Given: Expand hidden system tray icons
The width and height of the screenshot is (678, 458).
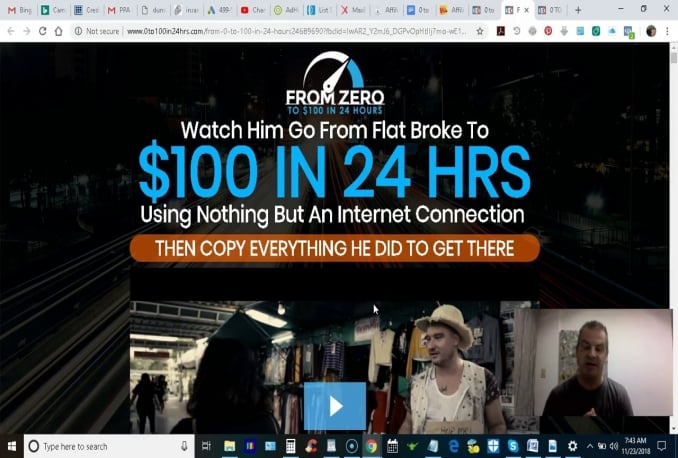Looking at the screenshot, I should pos(589,446).
